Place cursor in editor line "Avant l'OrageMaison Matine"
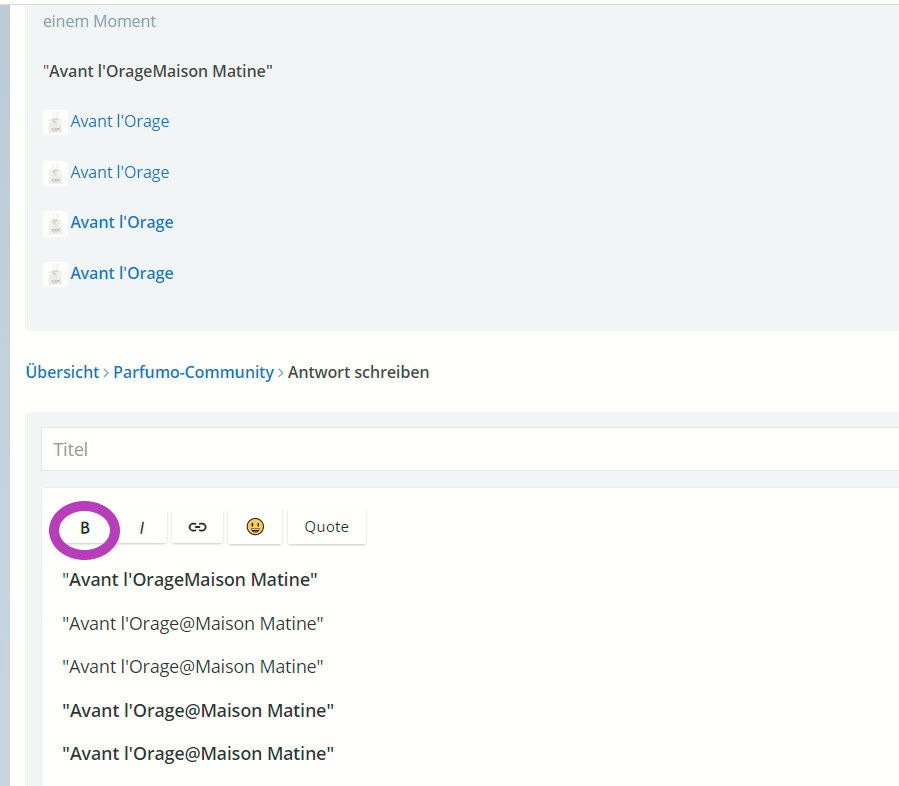Viewport: 899px width, 786px height. pyautogui.click(x=190, y=580)
